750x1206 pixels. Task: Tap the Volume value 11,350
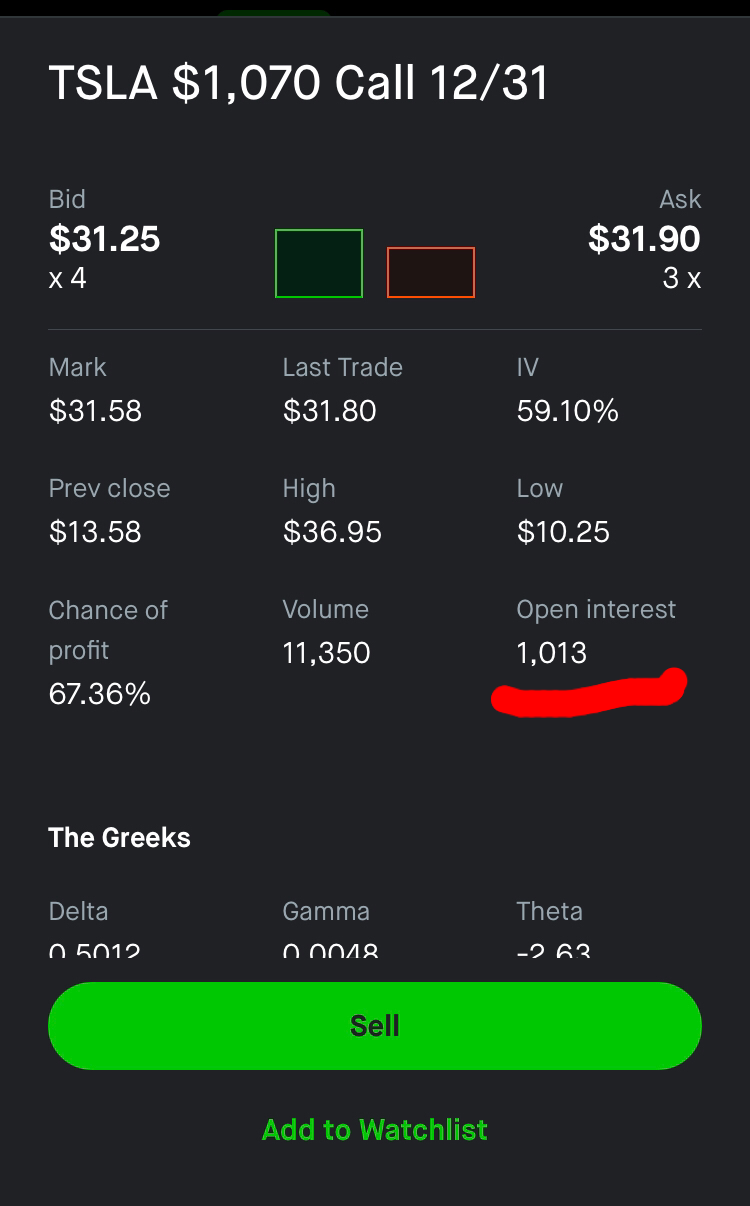[x=326, y=653]
